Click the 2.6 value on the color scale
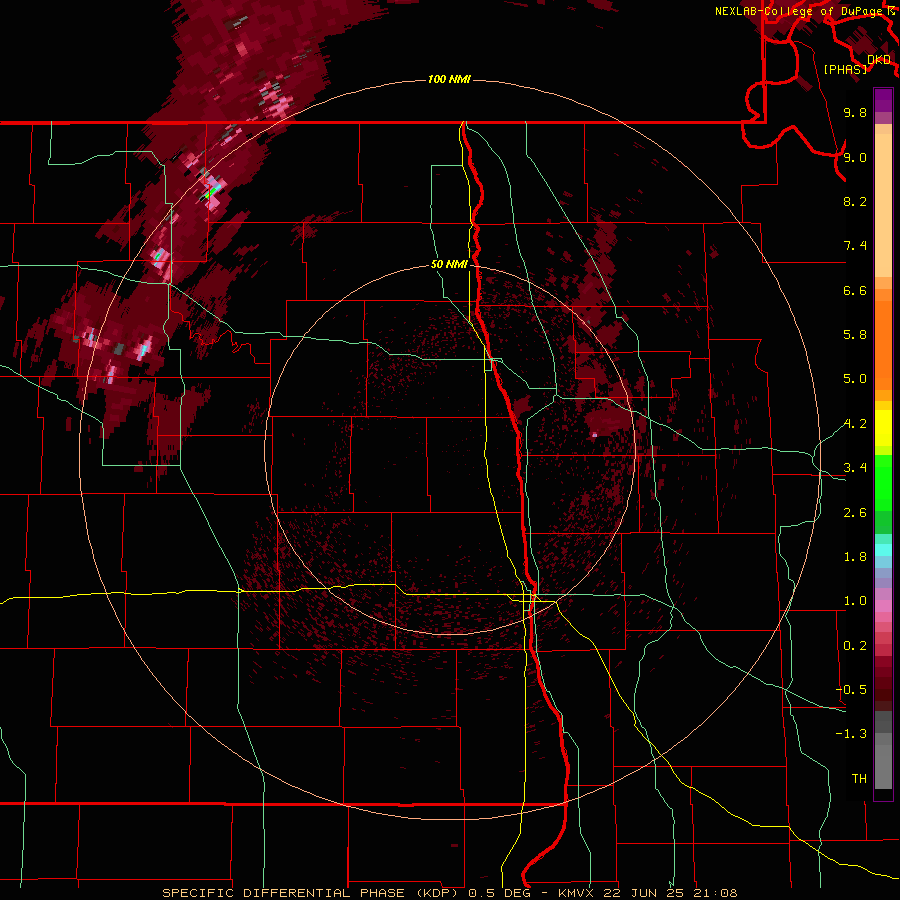900x900 pixels. click(855, 513)
